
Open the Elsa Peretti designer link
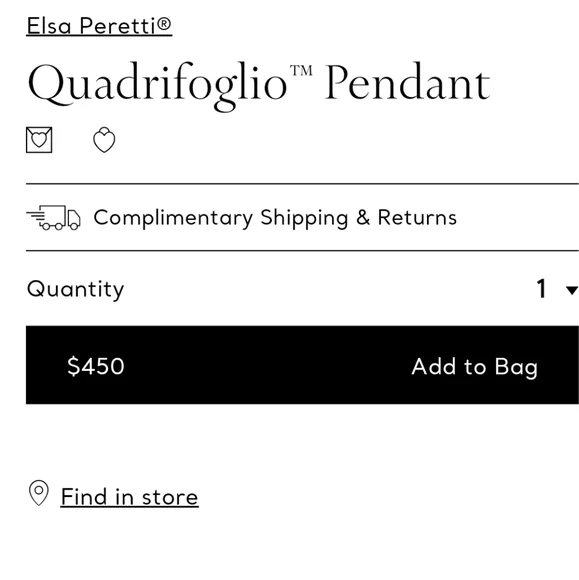(99, 26)
